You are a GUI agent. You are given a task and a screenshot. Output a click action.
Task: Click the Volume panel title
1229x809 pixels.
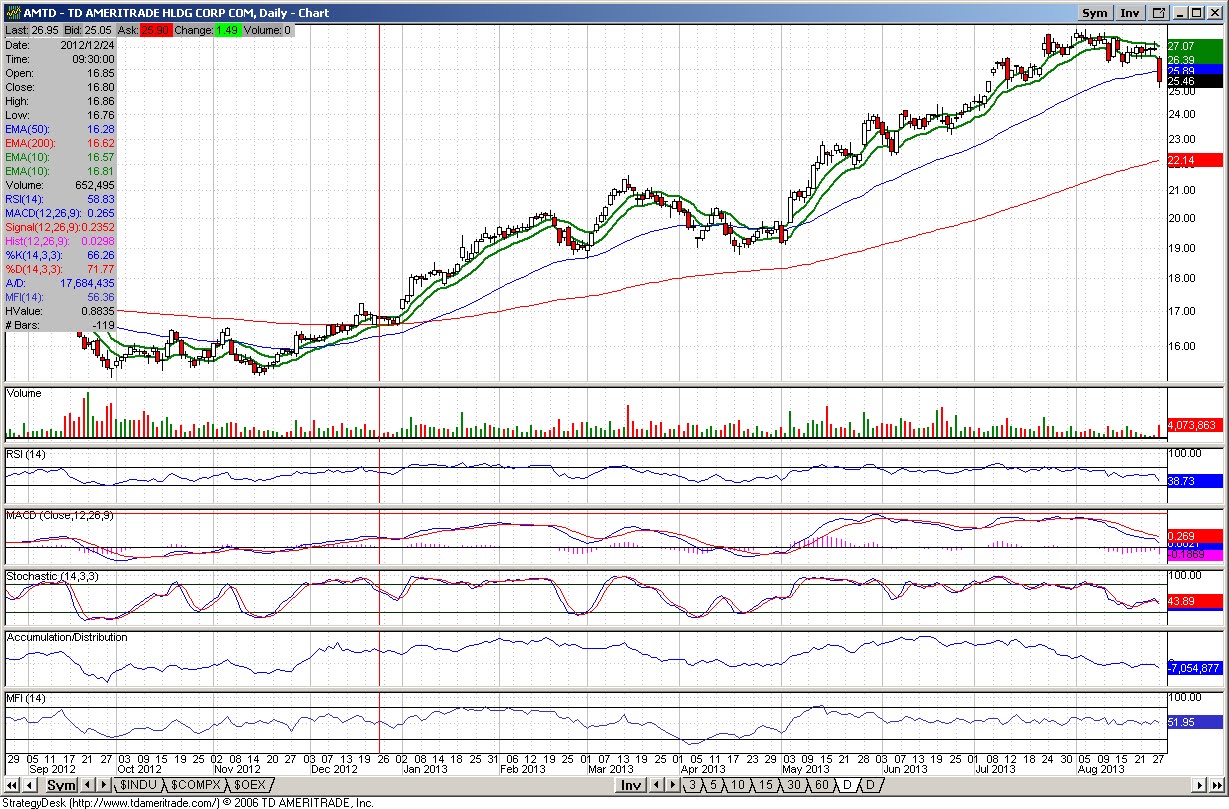[24, 394]
